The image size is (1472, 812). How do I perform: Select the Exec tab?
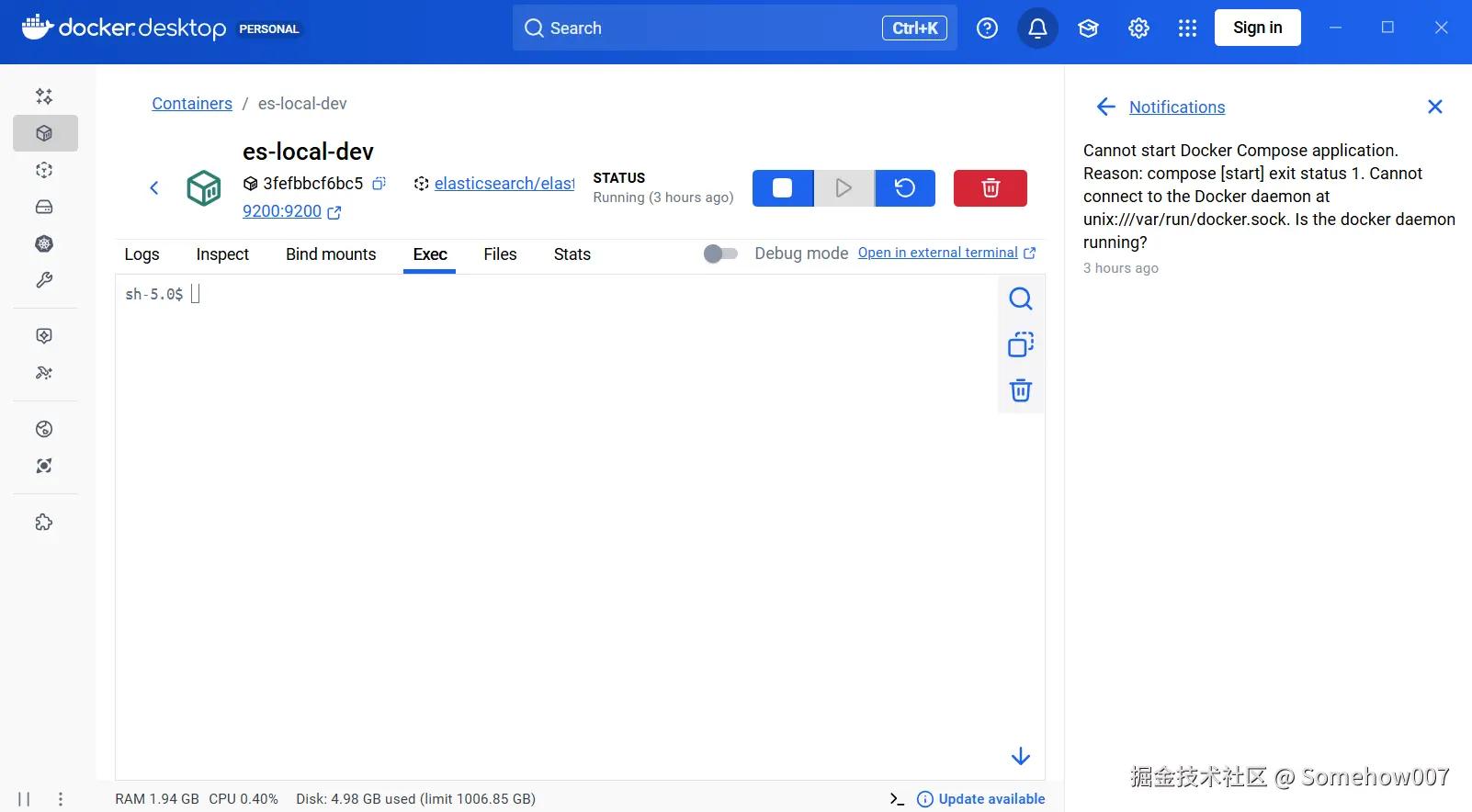tap(430, 254)
